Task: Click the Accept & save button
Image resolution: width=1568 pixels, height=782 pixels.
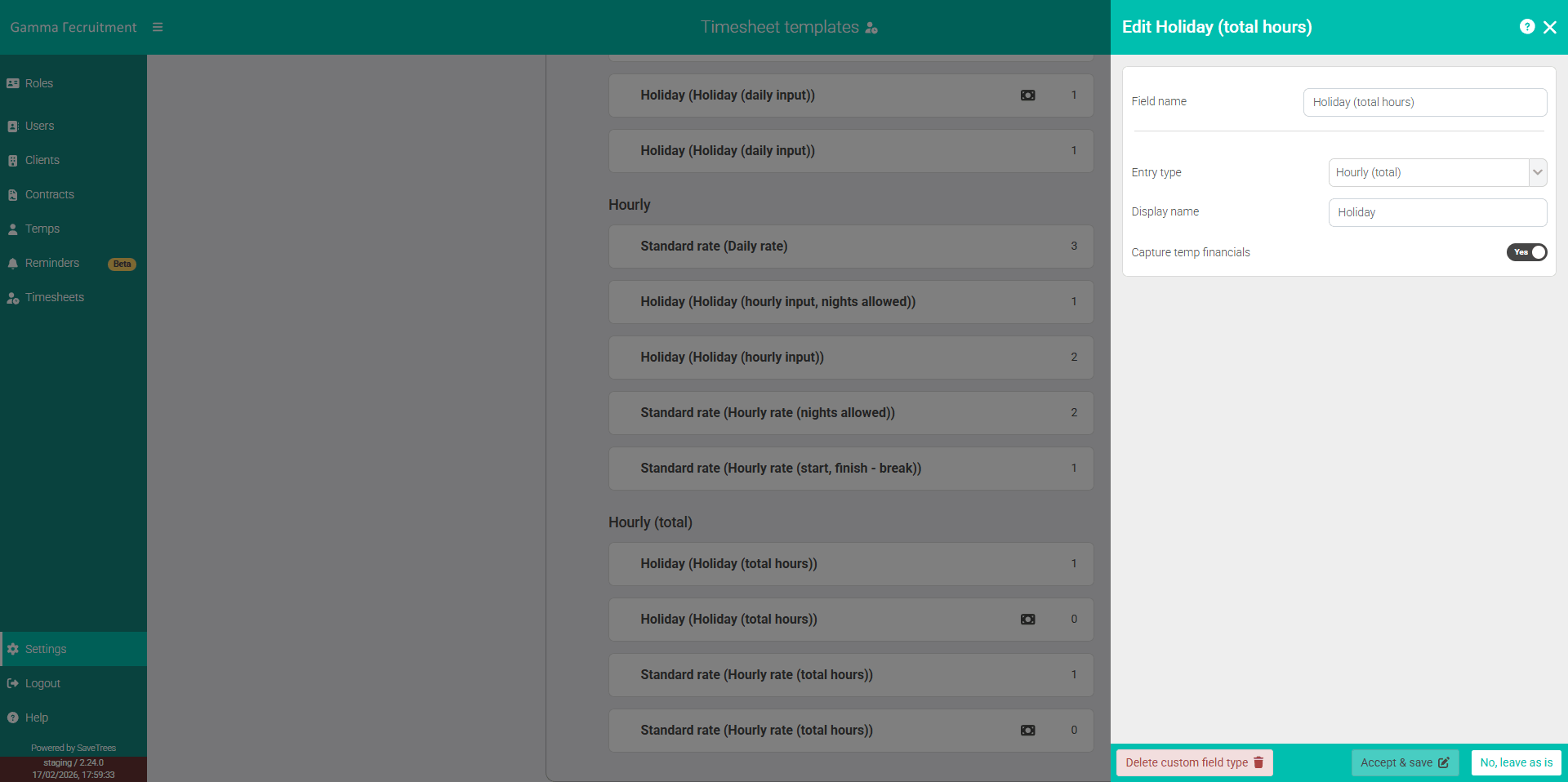Action: point(1405,762)
